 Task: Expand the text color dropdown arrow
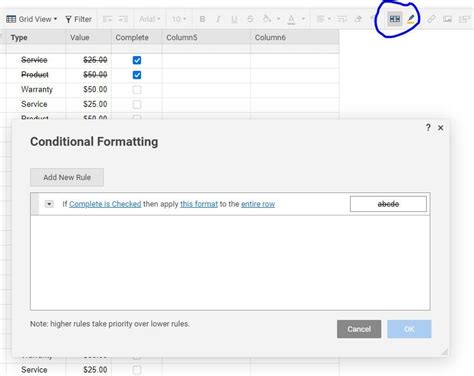[x=303, y=19]
